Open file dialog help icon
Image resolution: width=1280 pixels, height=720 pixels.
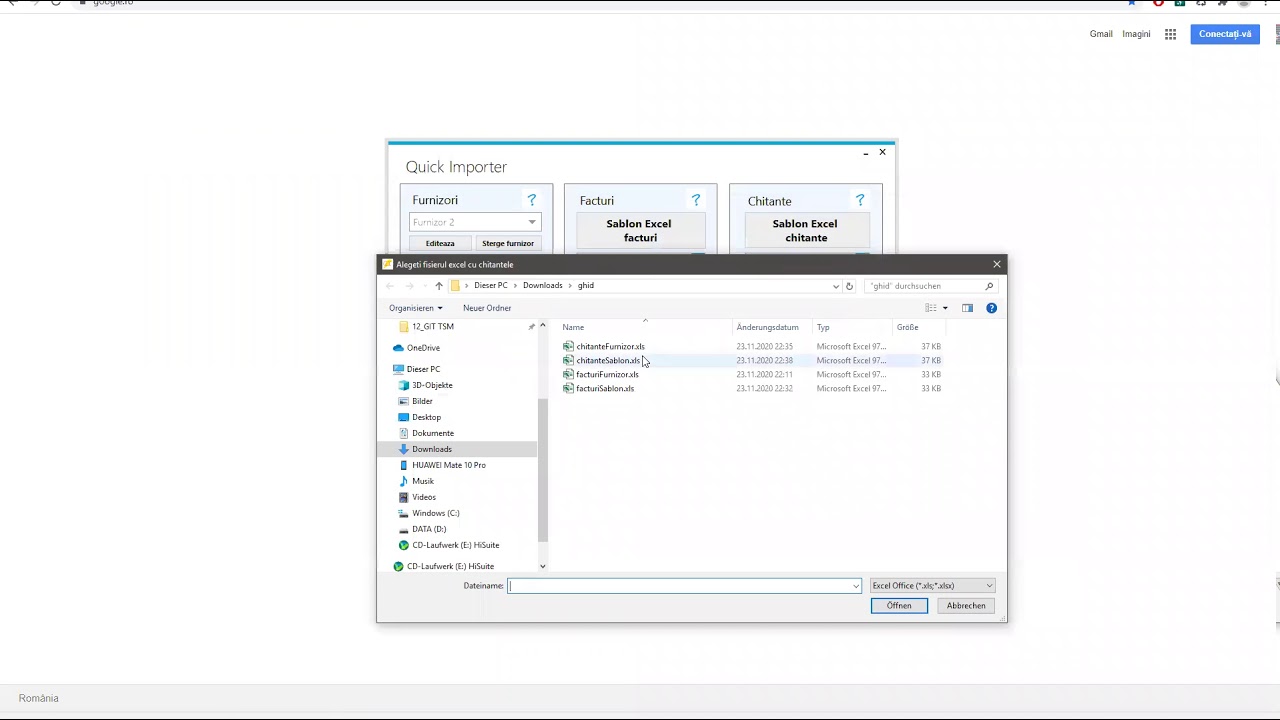pos(991,308)
